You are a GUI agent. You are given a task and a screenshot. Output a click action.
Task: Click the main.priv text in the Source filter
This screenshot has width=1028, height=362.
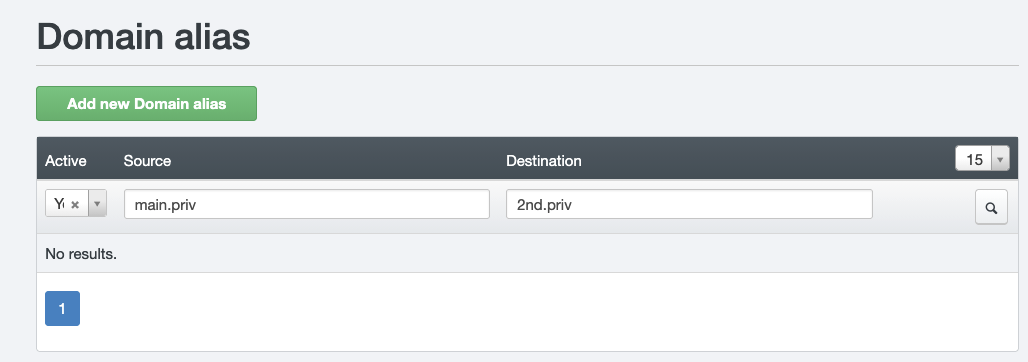(x=165, y=205)
